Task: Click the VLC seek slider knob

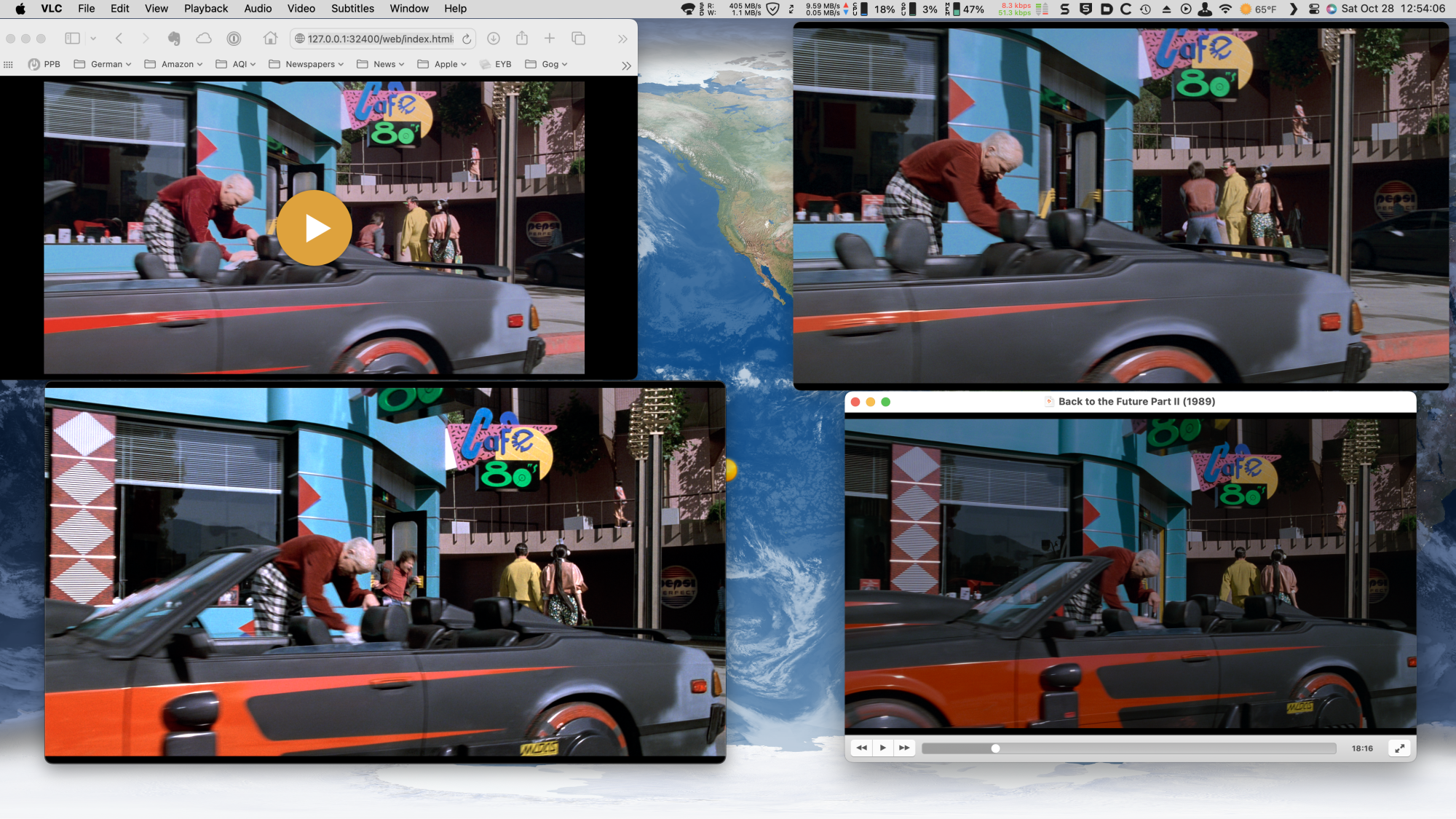Action: [x=995, y=748]
